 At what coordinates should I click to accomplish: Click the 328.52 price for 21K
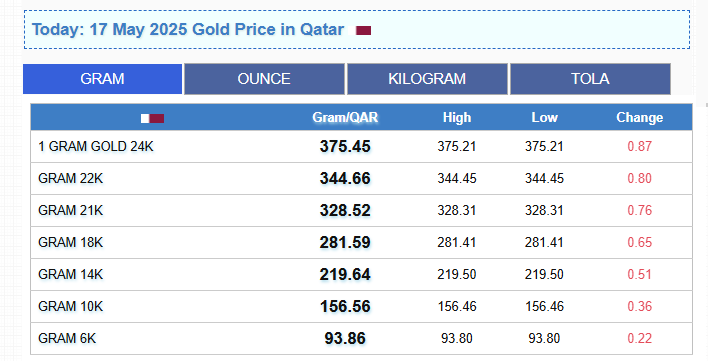tap(345, 211)
